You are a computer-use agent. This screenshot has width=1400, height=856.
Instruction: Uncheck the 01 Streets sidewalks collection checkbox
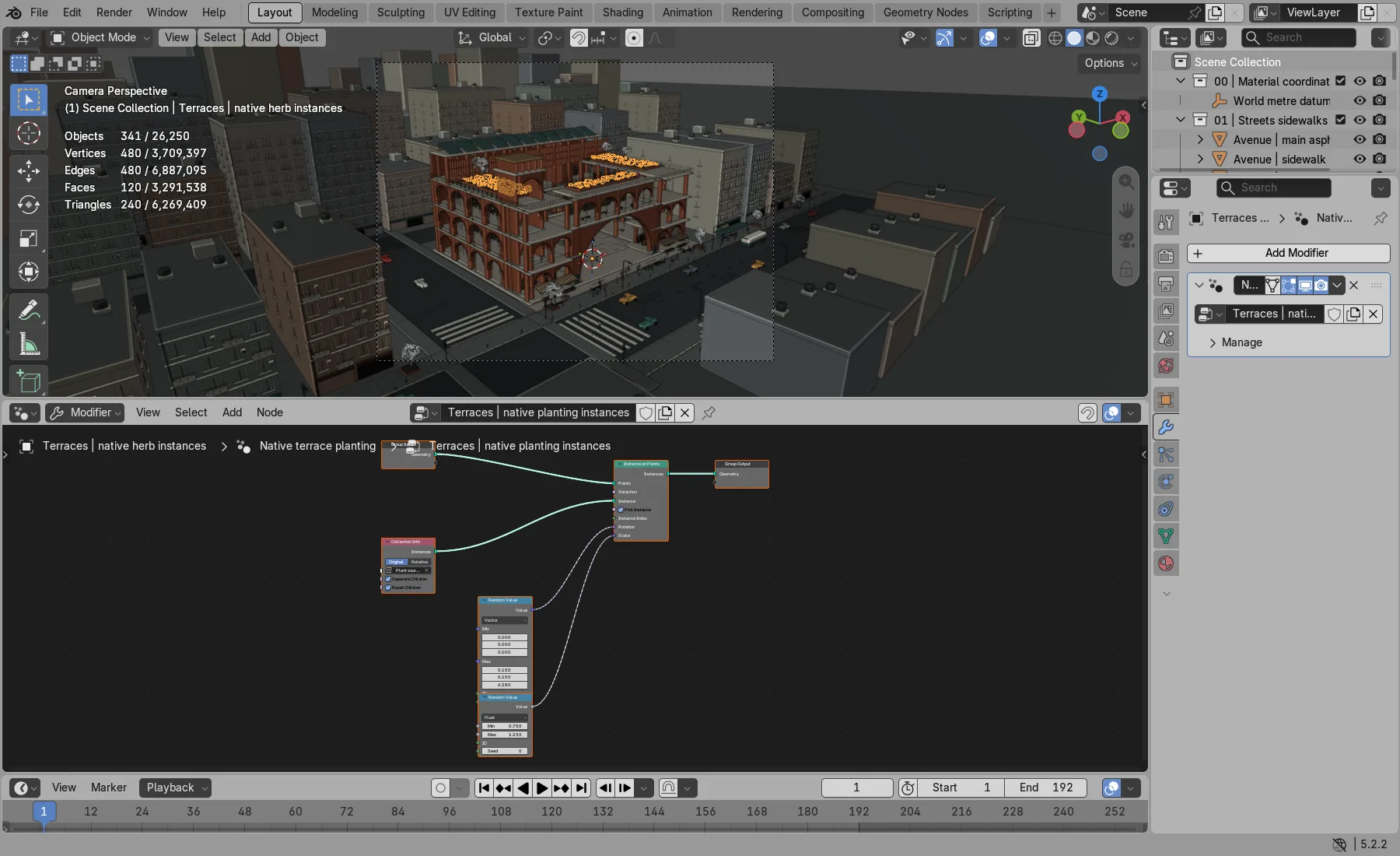1340,120
